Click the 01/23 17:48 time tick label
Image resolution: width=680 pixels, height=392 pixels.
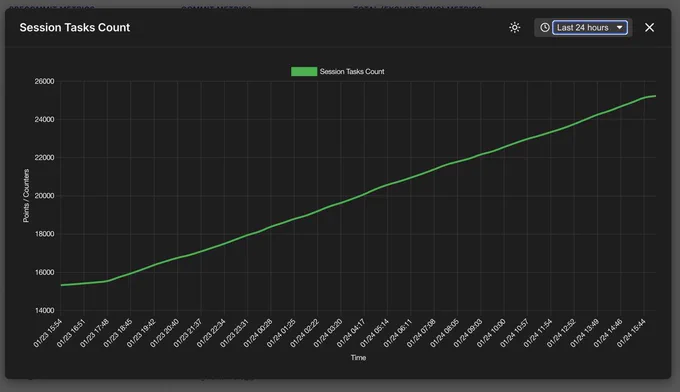point(95,333)
